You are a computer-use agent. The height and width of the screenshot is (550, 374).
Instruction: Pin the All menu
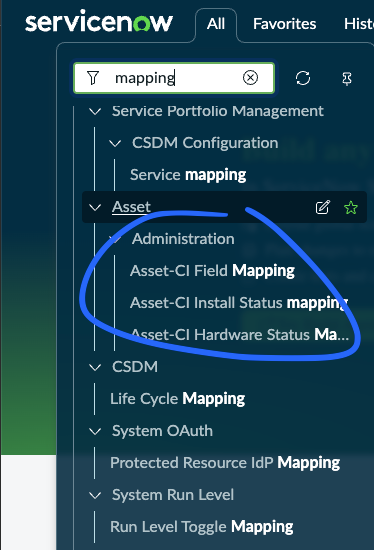pos(347,79)
